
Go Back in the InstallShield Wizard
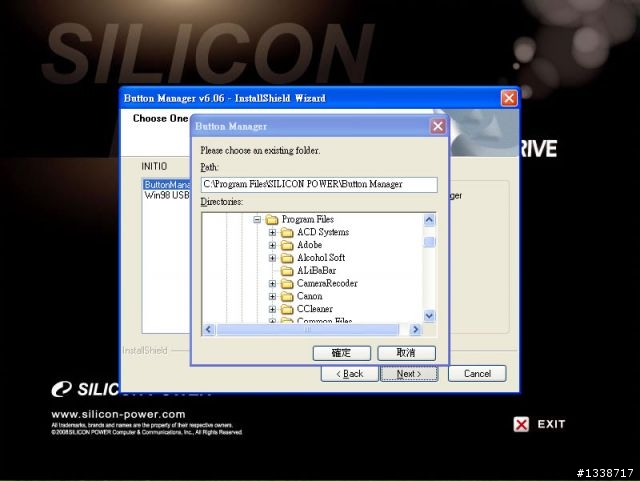(x=350, y=374)
